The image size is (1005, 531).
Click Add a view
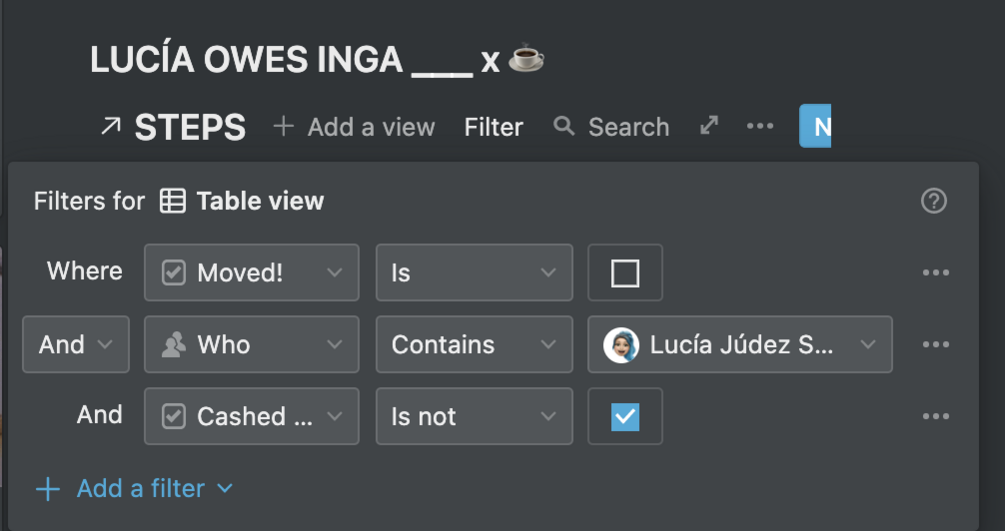354,127
